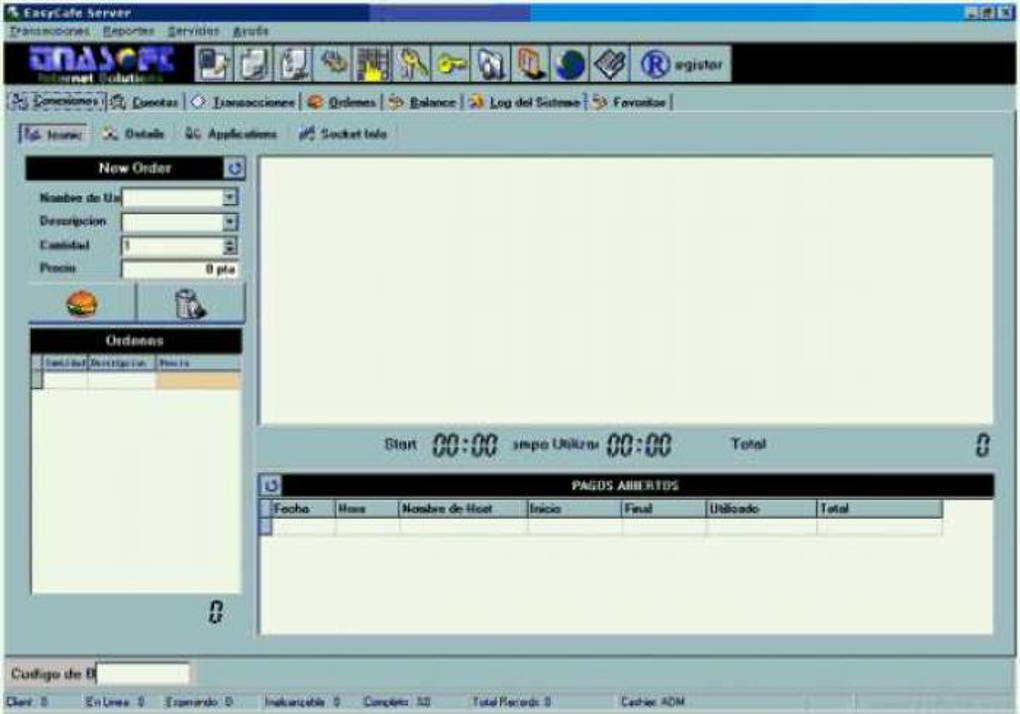Image resolution: width=1020 pixels, height=714 pixels.
Task: Open the Cuentas tab
Action: pyautogui.click(x=146, y=102)
